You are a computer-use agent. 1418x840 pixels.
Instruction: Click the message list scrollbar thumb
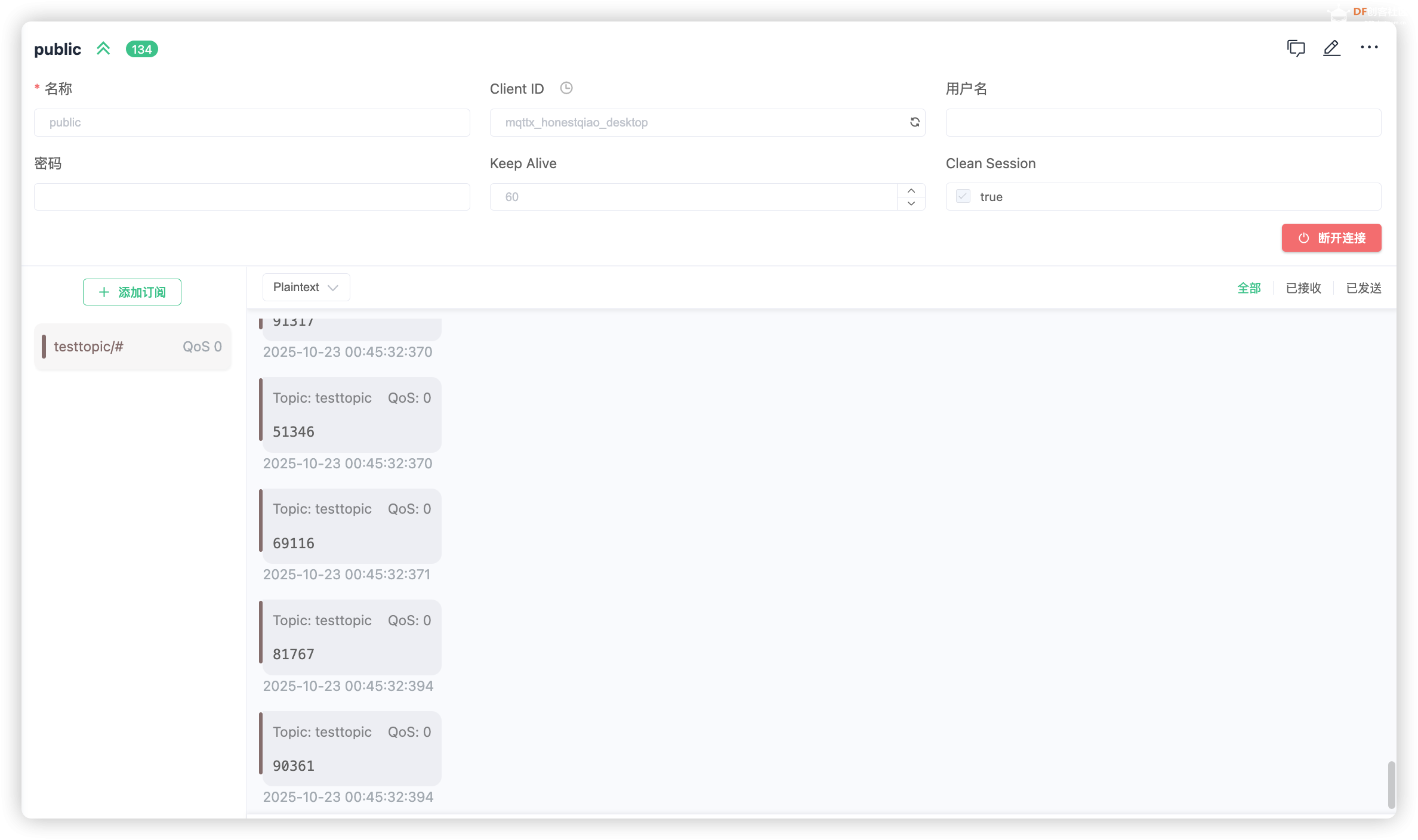(x=1391, y=784)
